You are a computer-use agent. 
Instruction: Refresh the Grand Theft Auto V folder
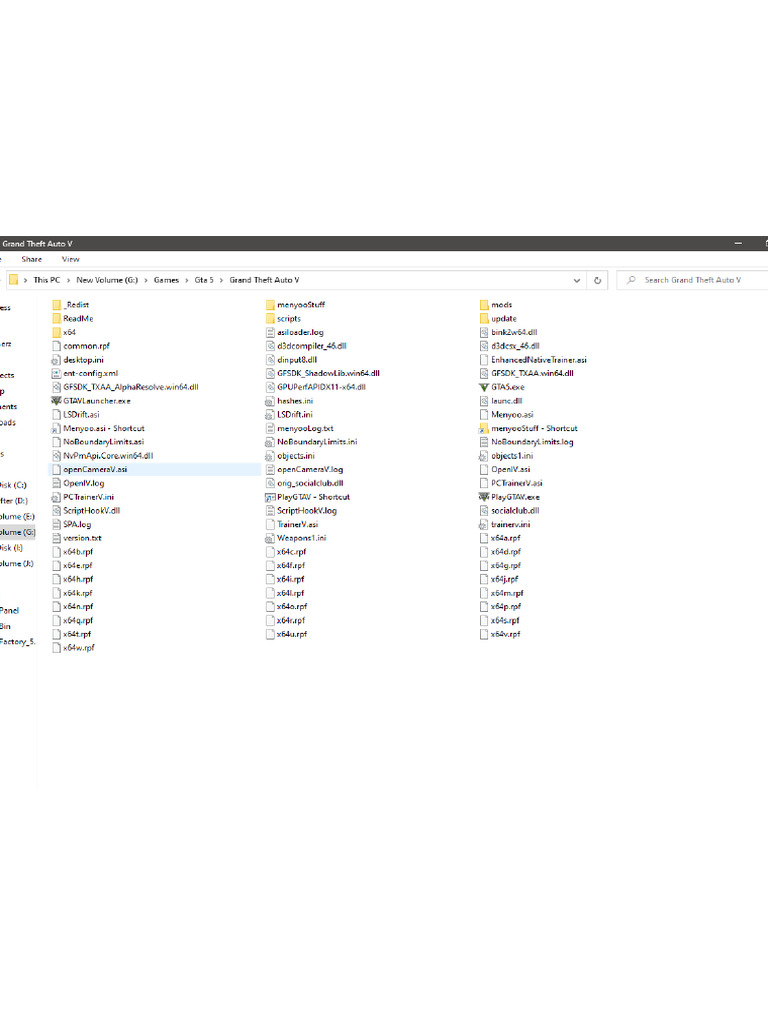(597, 280)
